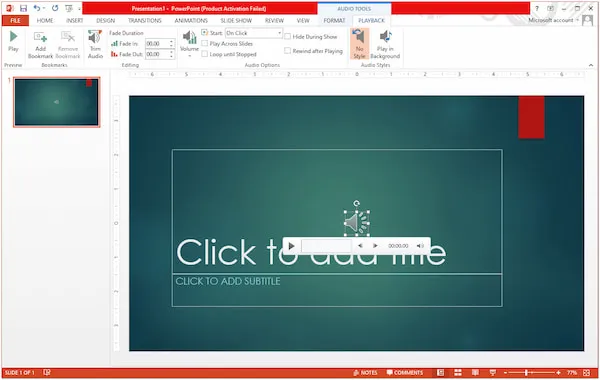Select slide 1 thumbnail in panel

point(57,102)
